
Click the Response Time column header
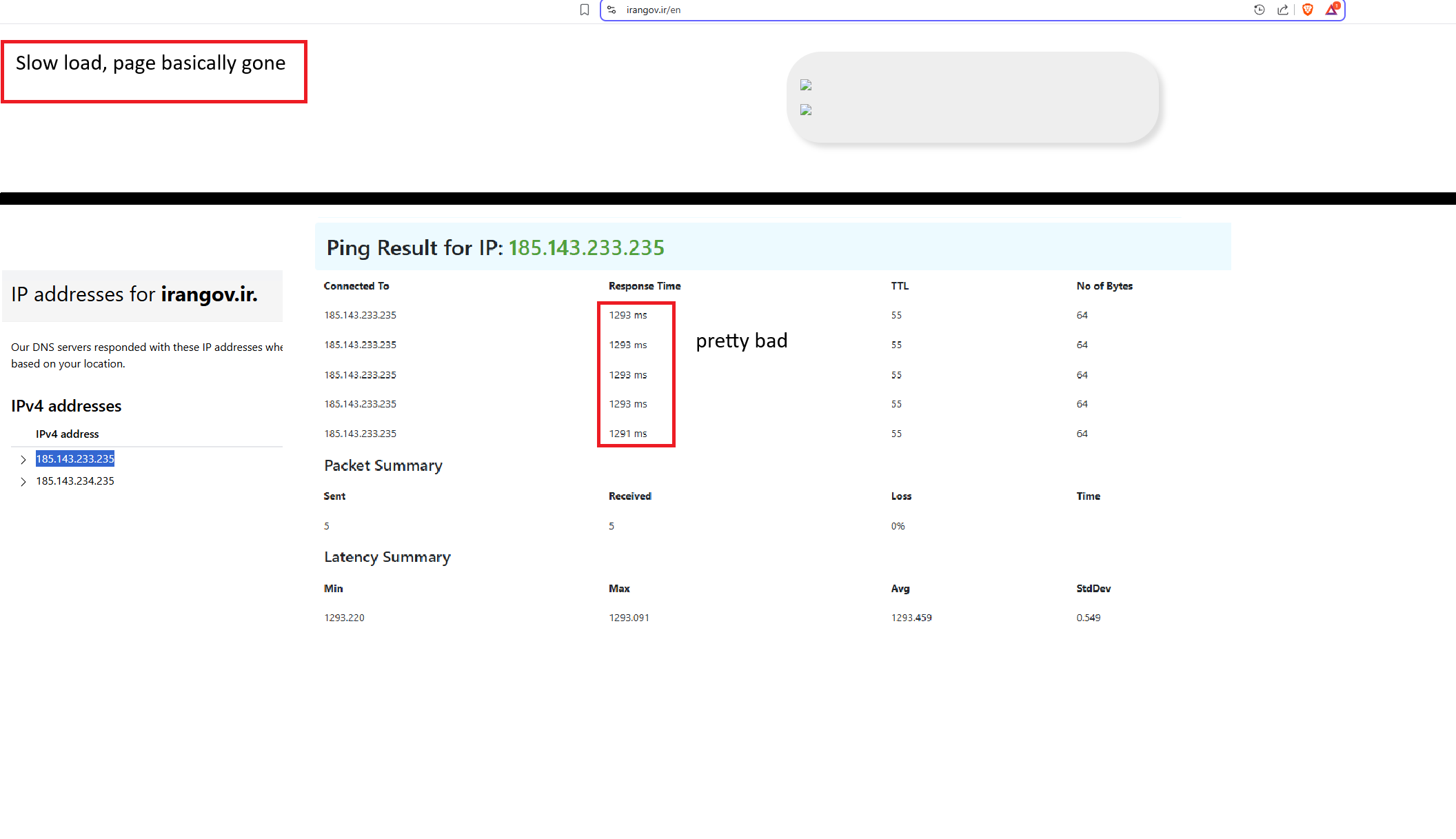[645, 286]
